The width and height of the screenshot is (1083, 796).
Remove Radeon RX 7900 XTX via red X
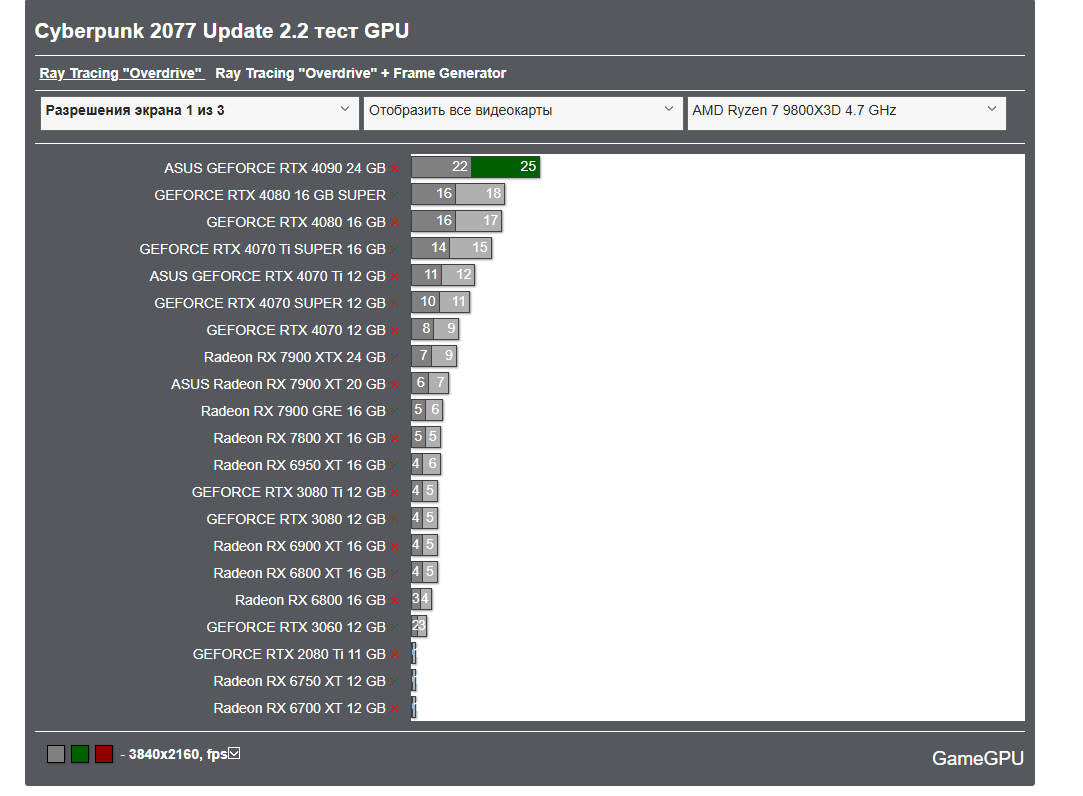(x=394, y=358)
